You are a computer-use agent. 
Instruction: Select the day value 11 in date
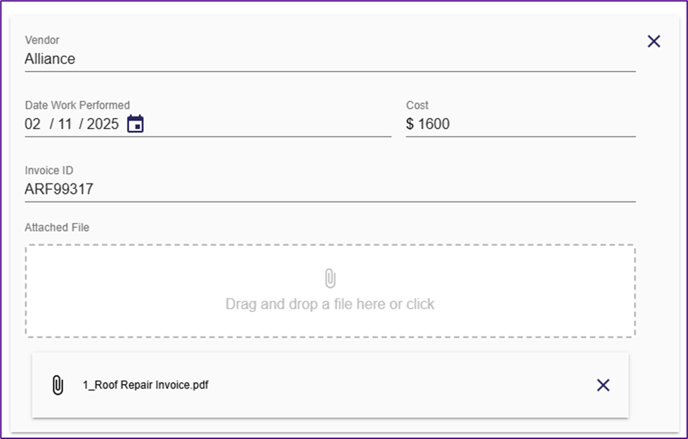coord(65,124)
